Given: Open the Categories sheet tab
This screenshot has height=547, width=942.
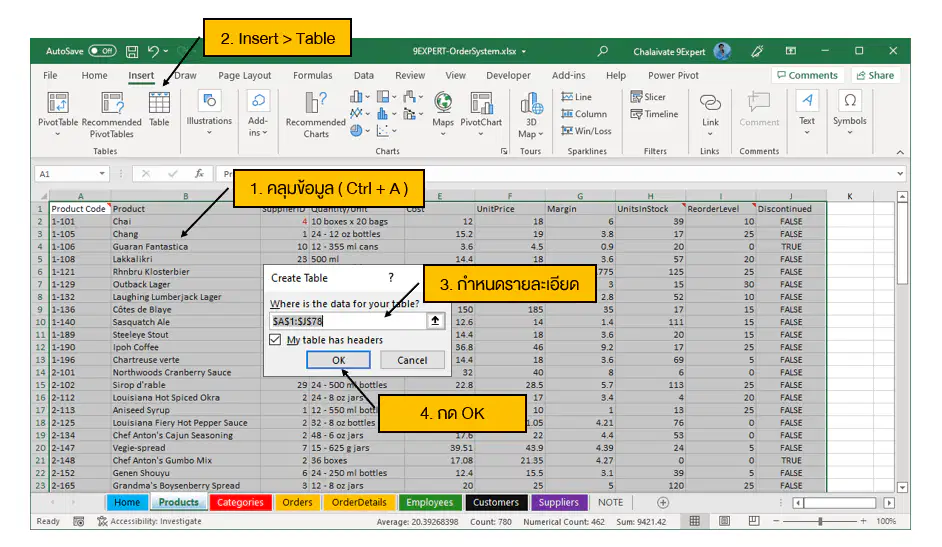Looking at the screenshot, I should click(x=240, y=503).
